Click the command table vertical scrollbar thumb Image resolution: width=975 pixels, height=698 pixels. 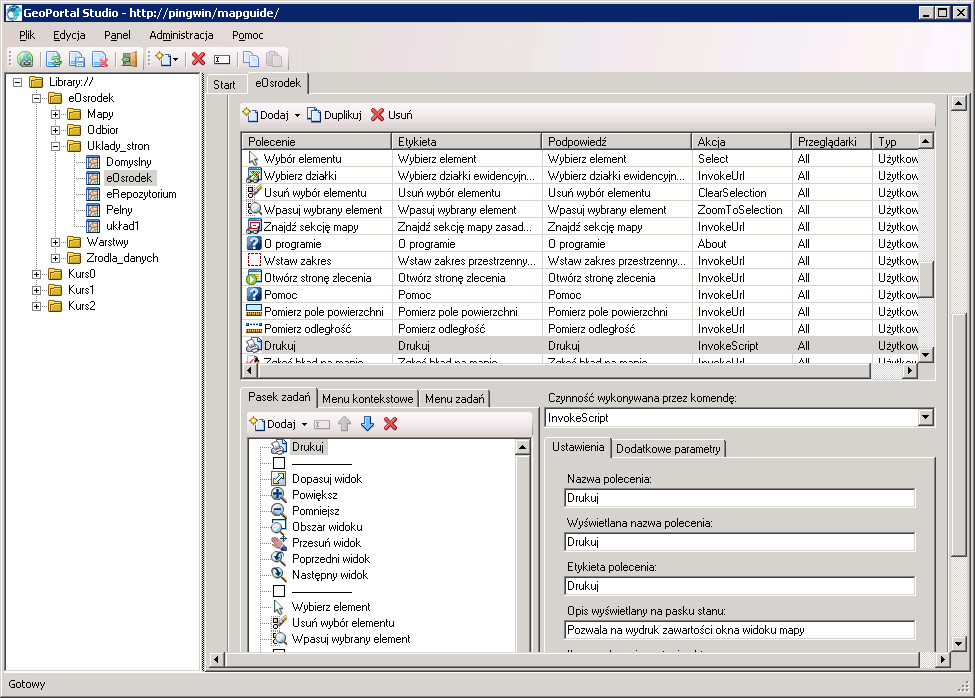926,280
